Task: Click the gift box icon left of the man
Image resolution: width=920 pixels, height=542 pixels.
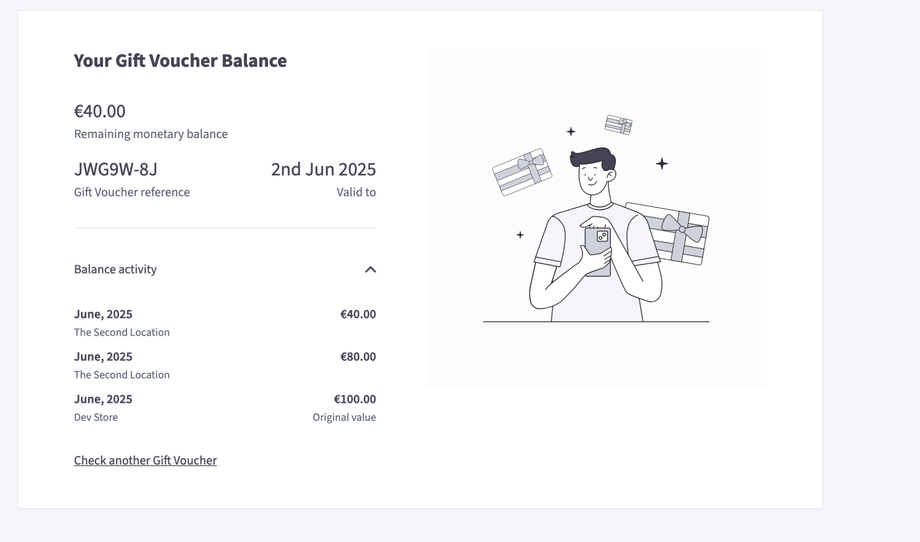Action: tap(522, 172)
